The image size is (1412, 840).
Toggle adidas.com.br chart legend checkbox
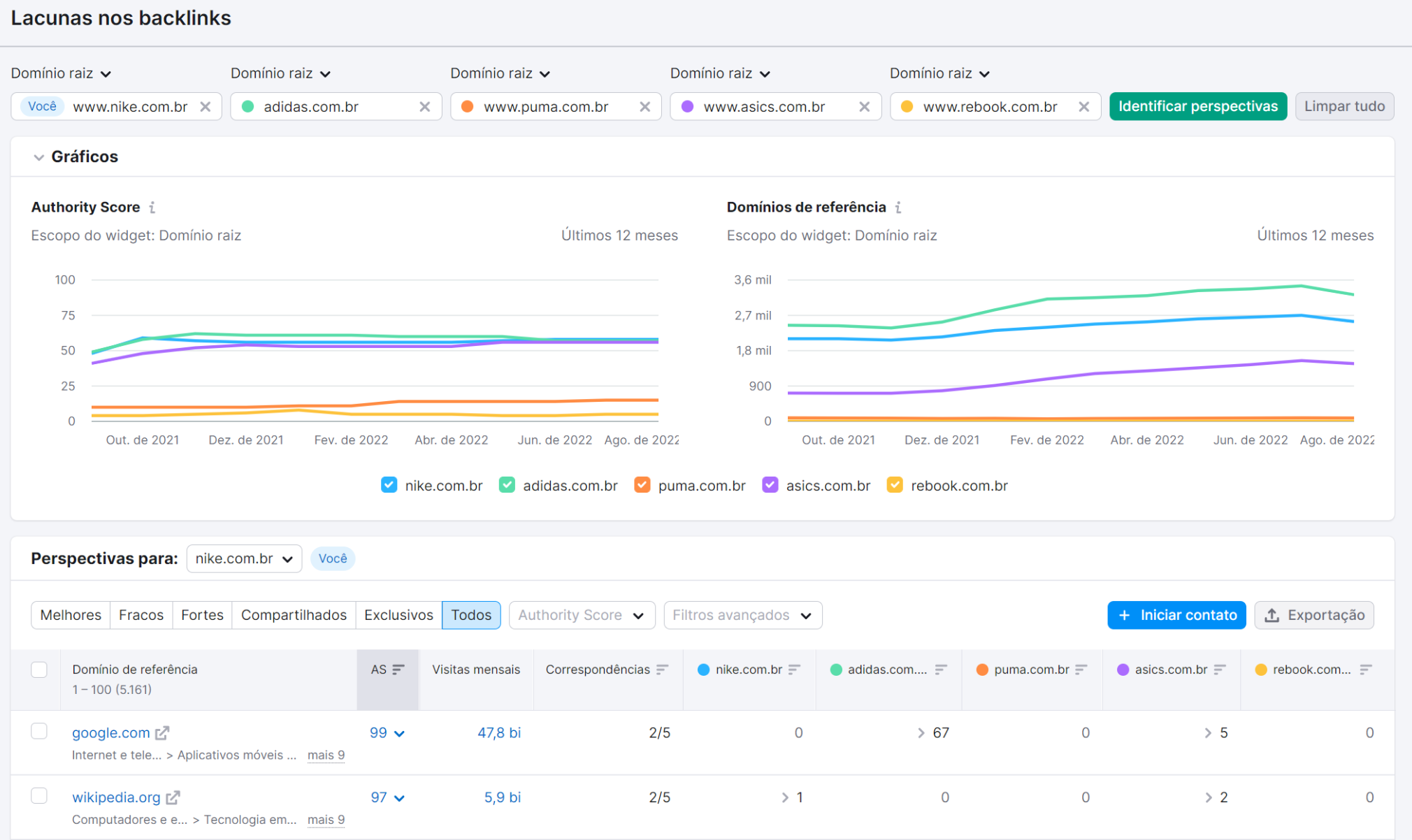[x=507, y=485]
